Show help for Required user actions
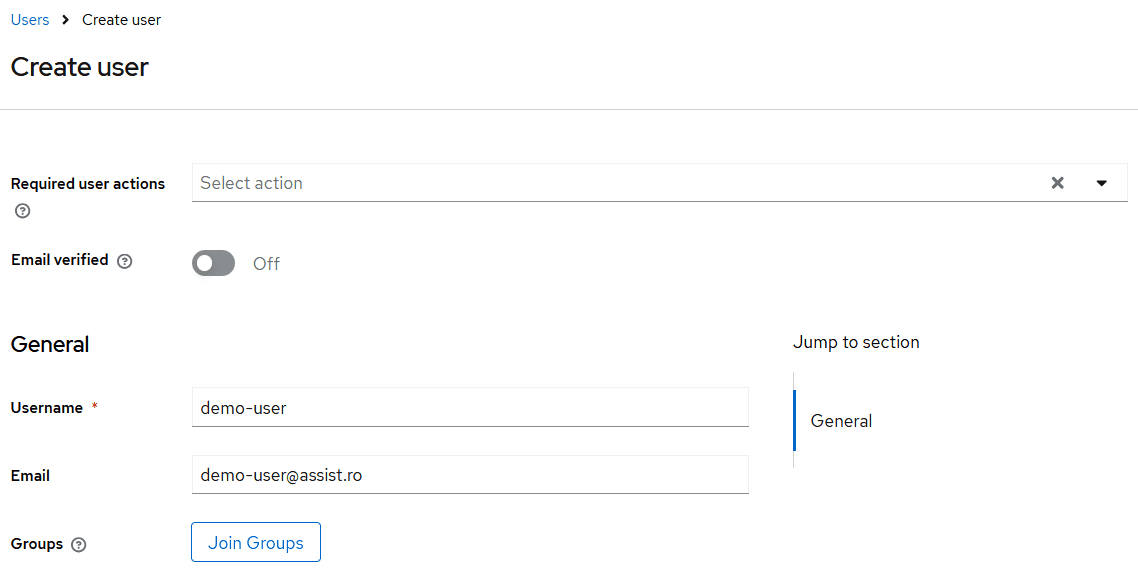 (x=21, y=210)
